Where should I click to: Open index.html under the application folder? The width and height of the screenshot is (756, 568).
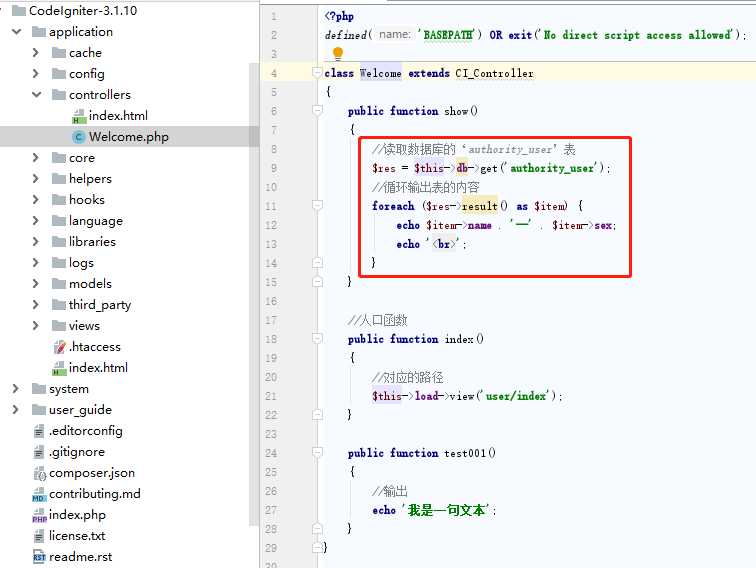pyautogui.click(x=98, y=368)
